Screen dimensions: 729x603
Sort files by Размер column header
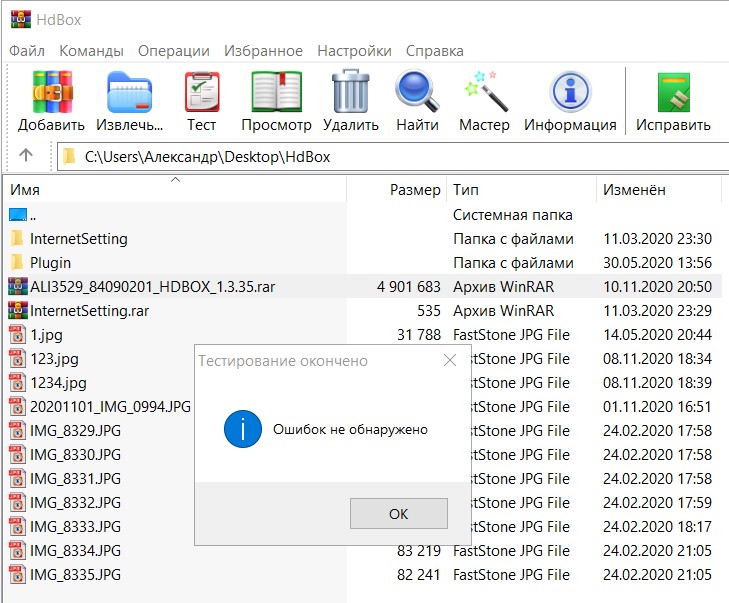coord(397,189)
